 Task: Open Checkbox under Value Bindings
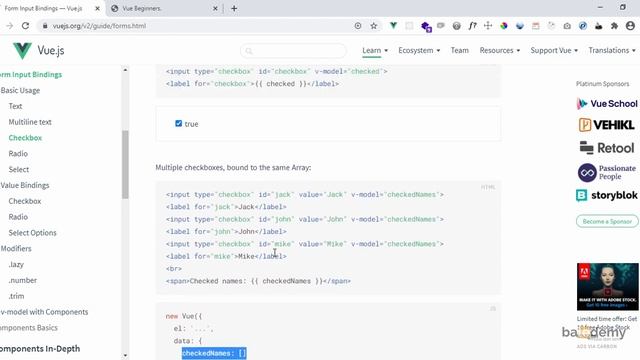[x=25, y=201]
